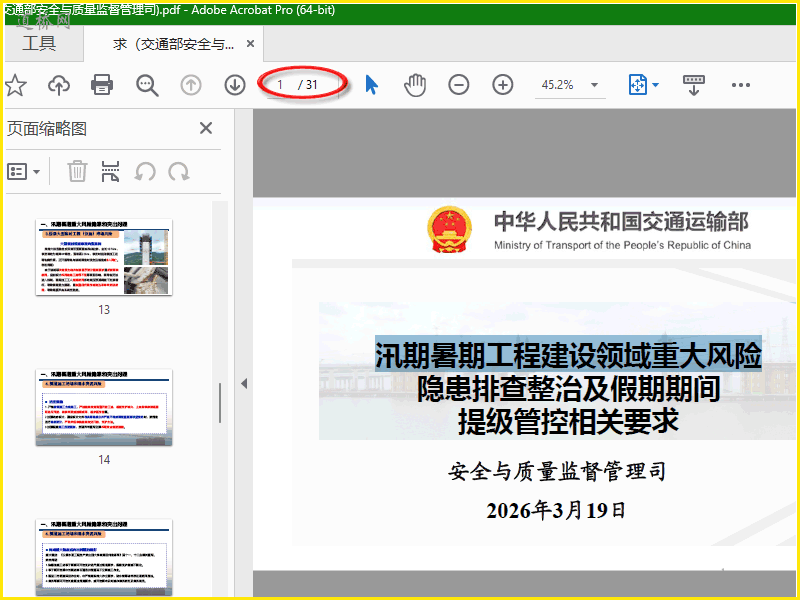
Task: Click the text 提级管控相关要求
Action: pyautogui.click(x=568, y=421)
